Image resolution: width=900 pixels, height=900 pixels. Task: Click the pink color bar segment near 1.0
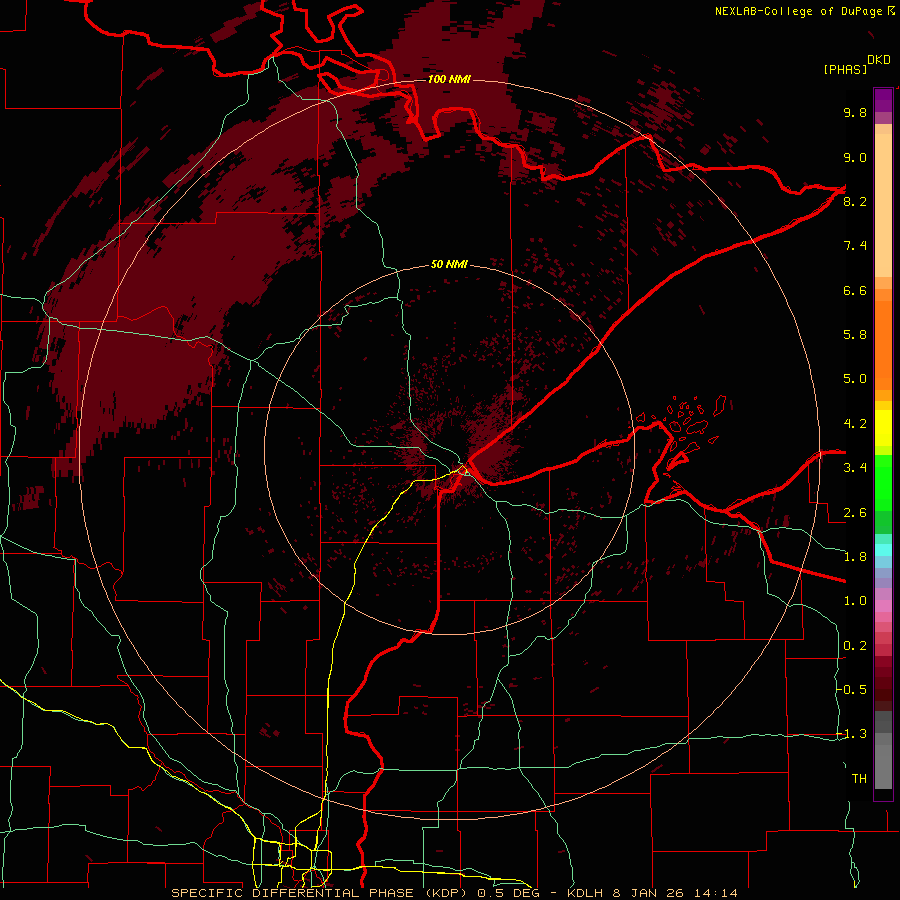(883, 606)
